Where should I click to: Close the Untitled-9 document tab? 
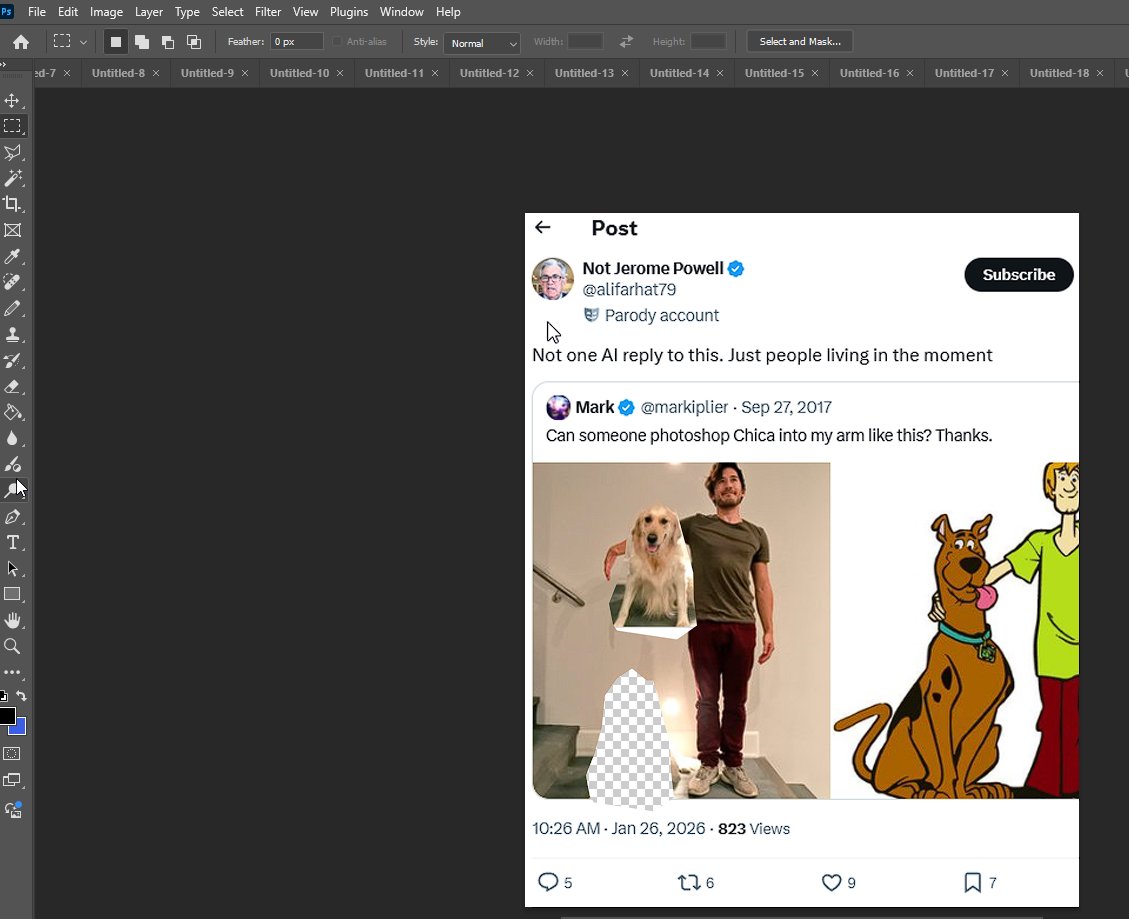coord(245,73)
